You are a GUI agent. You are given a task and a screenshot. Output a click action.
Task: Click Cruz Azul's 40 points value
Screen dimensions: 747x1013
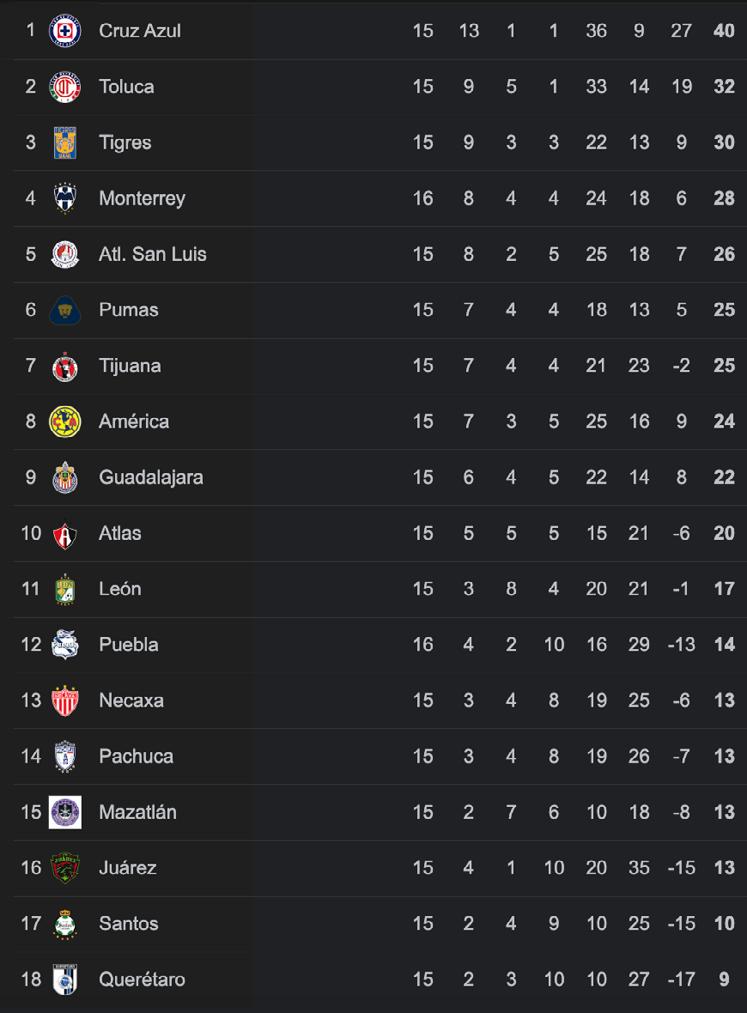pos(724,31)
